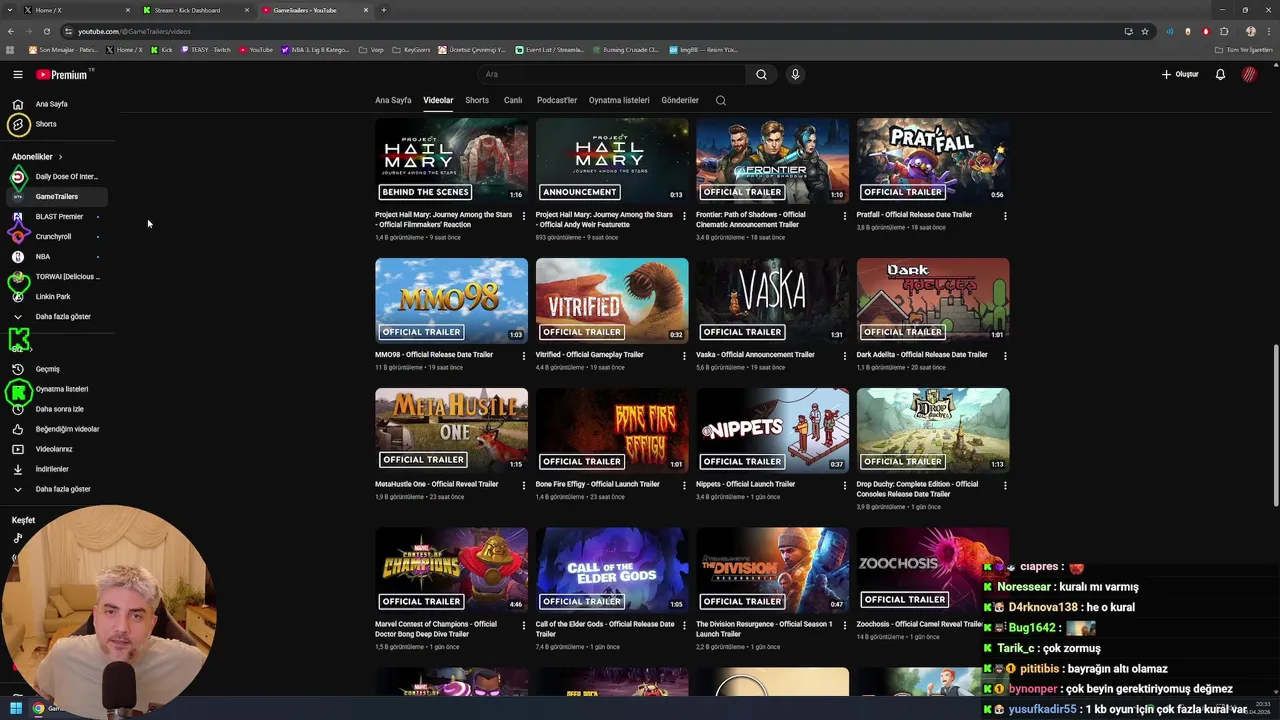The height and width of the screenshot is (720, 1280).
Task: Click the YouTube Premium logo
Action: pyautogui.click(x=62, y=74)
